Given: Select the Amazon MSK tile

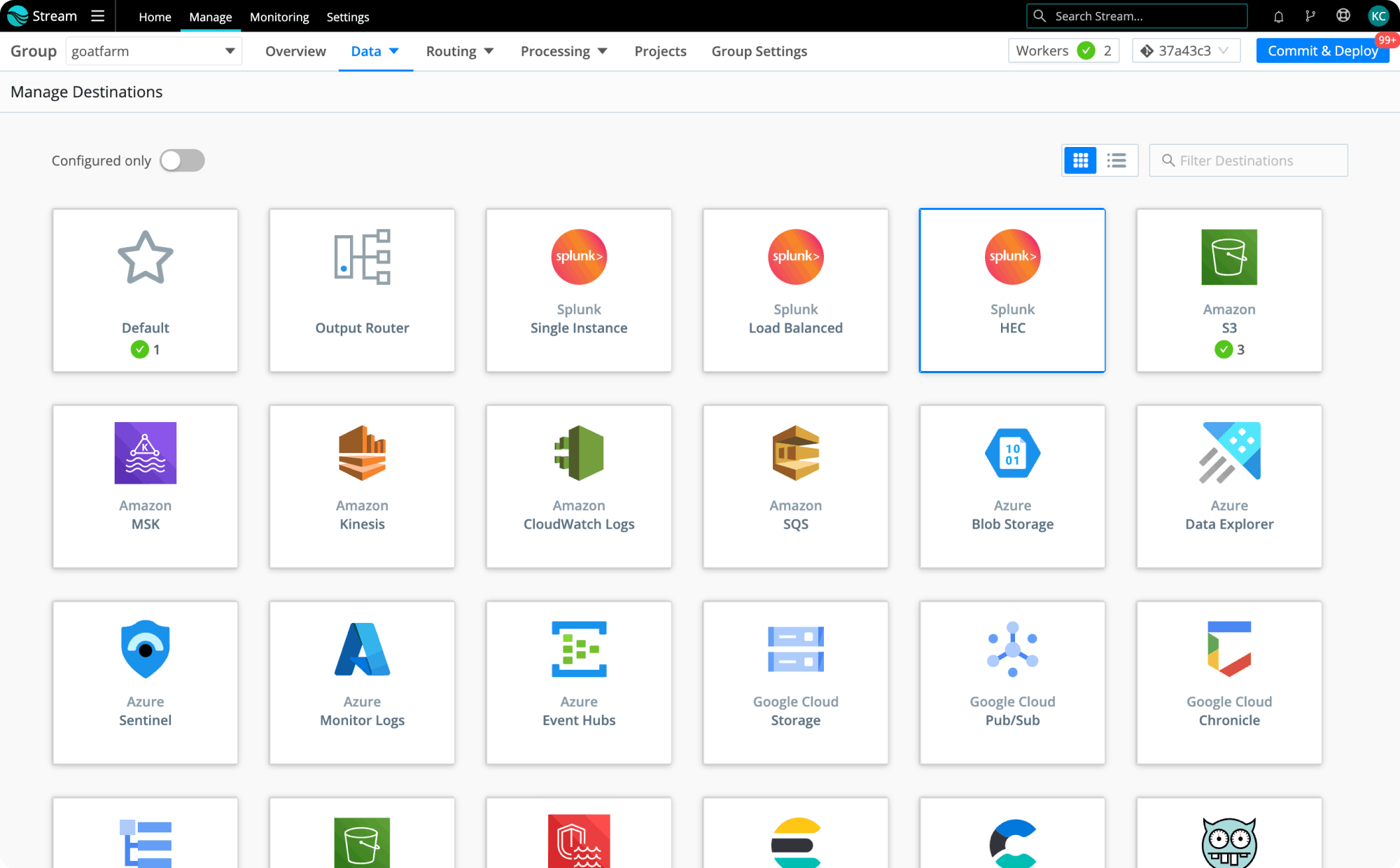Looking at the screenshot, I should click(x=146, y=486).
